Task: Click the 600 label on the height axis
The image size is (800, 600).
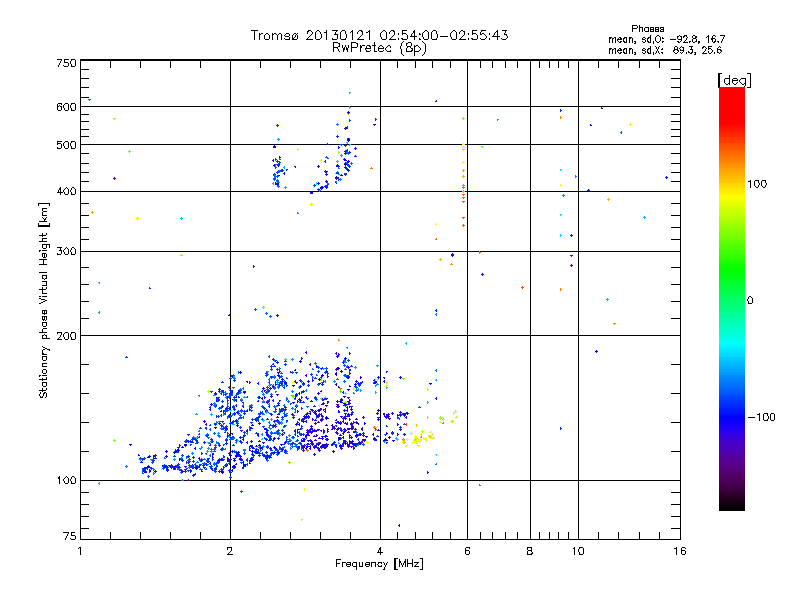Action: click(66, 107)
